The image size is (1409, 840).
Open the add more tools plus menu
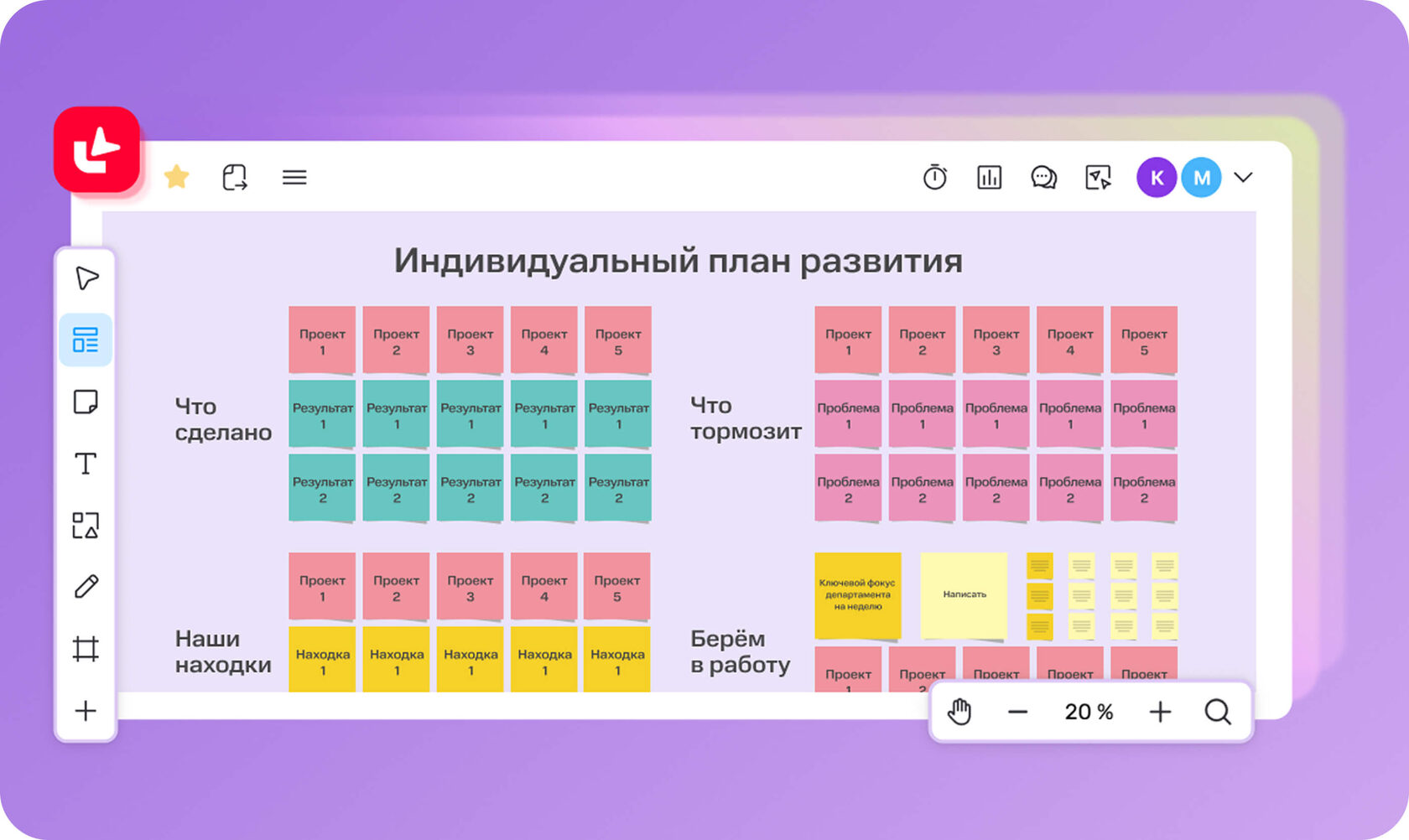point(86,711)
